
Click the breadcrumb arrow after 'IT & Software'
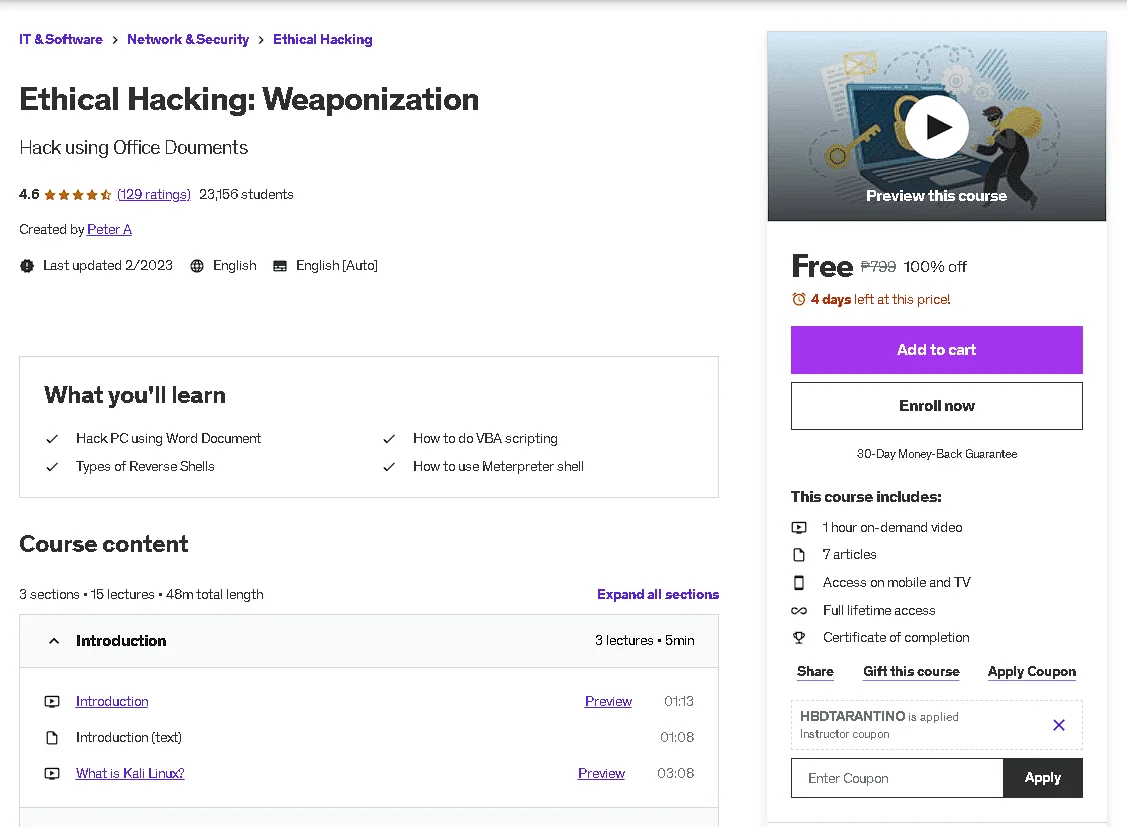(115, 40)
